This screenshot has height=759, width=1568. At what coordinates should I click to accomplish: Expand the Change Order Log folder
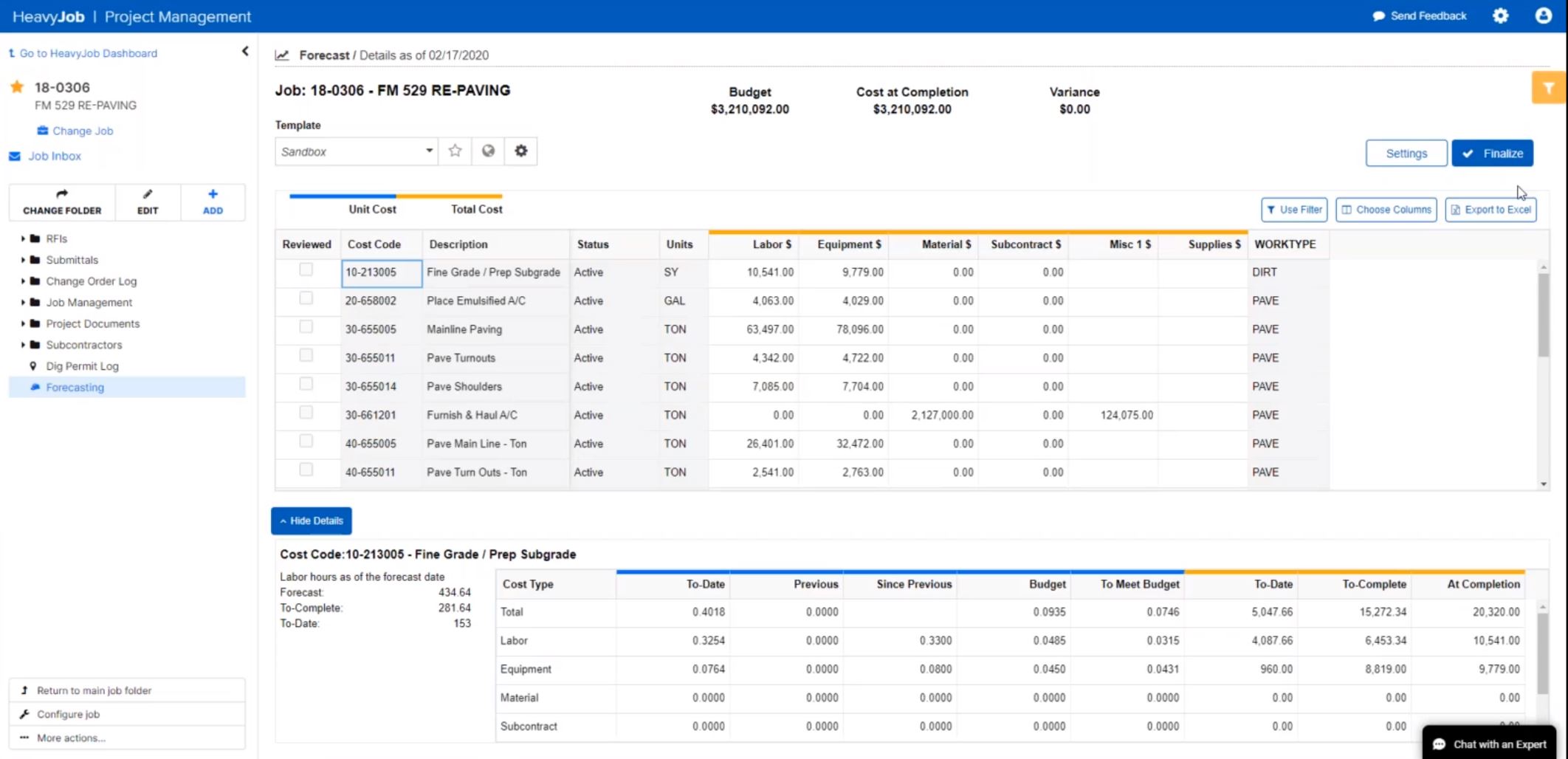[23, 281]
